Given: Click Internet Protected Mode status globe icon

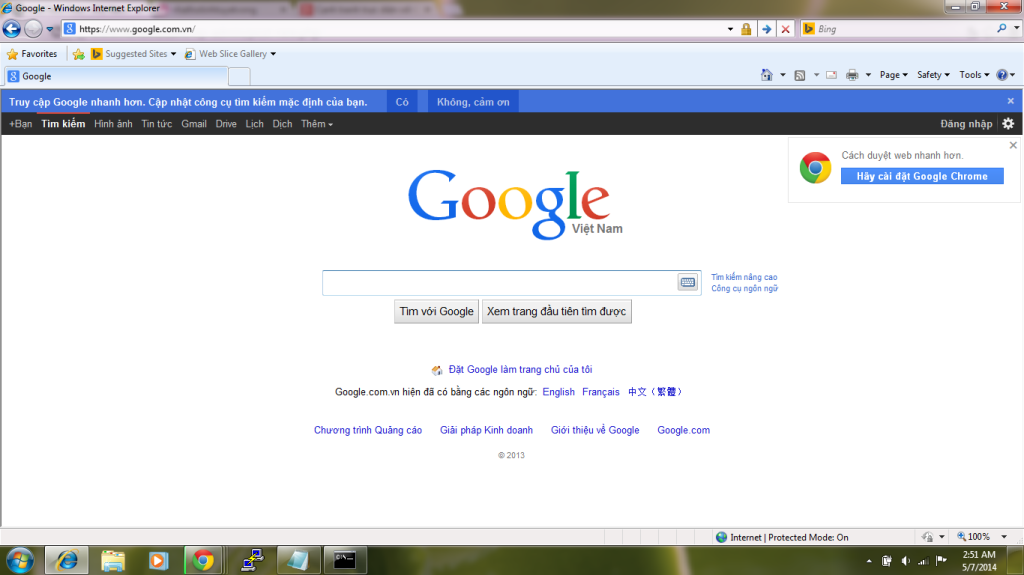Looking at the screenshot, I should click(722, 537).
